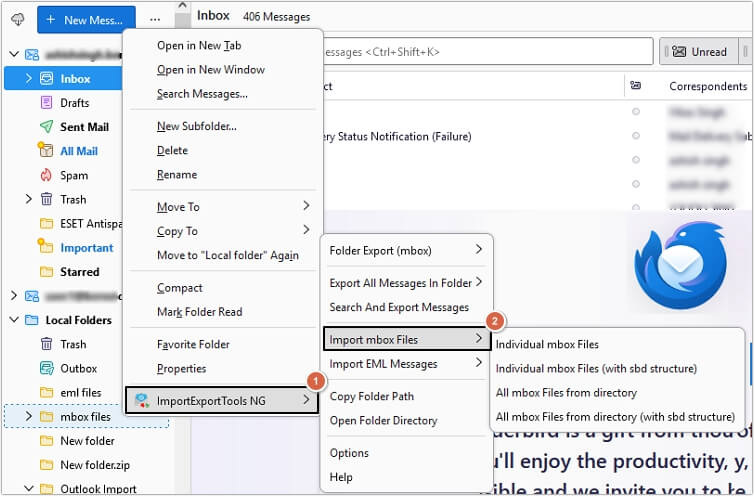
Task: Toggle read status of Status Notification message
Action: [636, 136]
